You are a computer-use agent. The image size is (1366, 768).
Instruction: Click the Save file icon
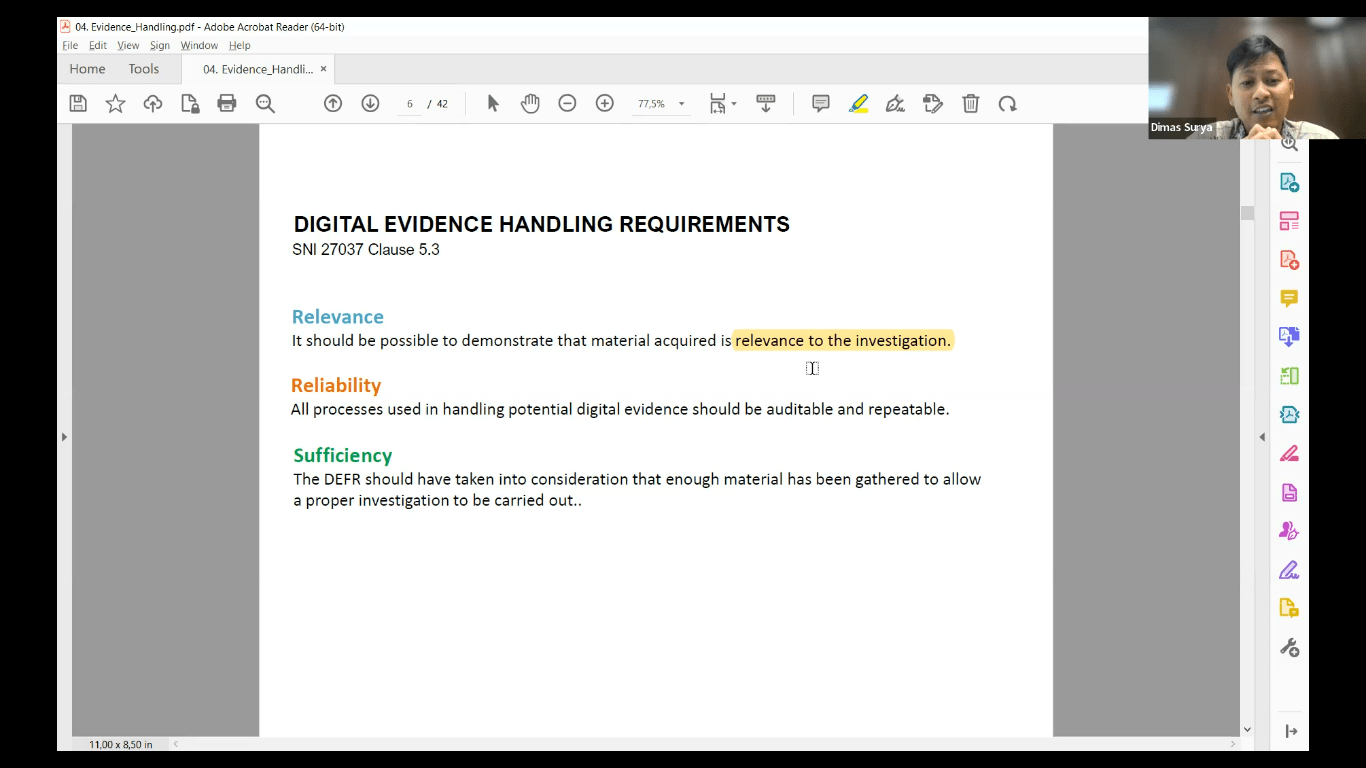pyautogui.click(x=78, y=103)
